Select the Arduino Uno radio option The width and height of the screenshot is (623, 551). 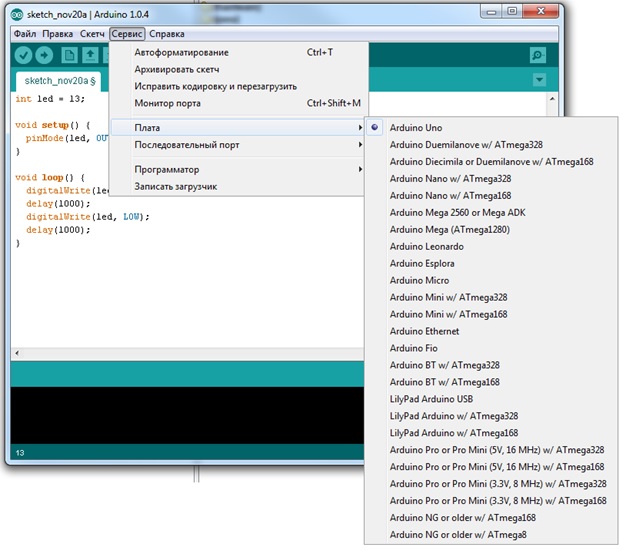[491, 128]
